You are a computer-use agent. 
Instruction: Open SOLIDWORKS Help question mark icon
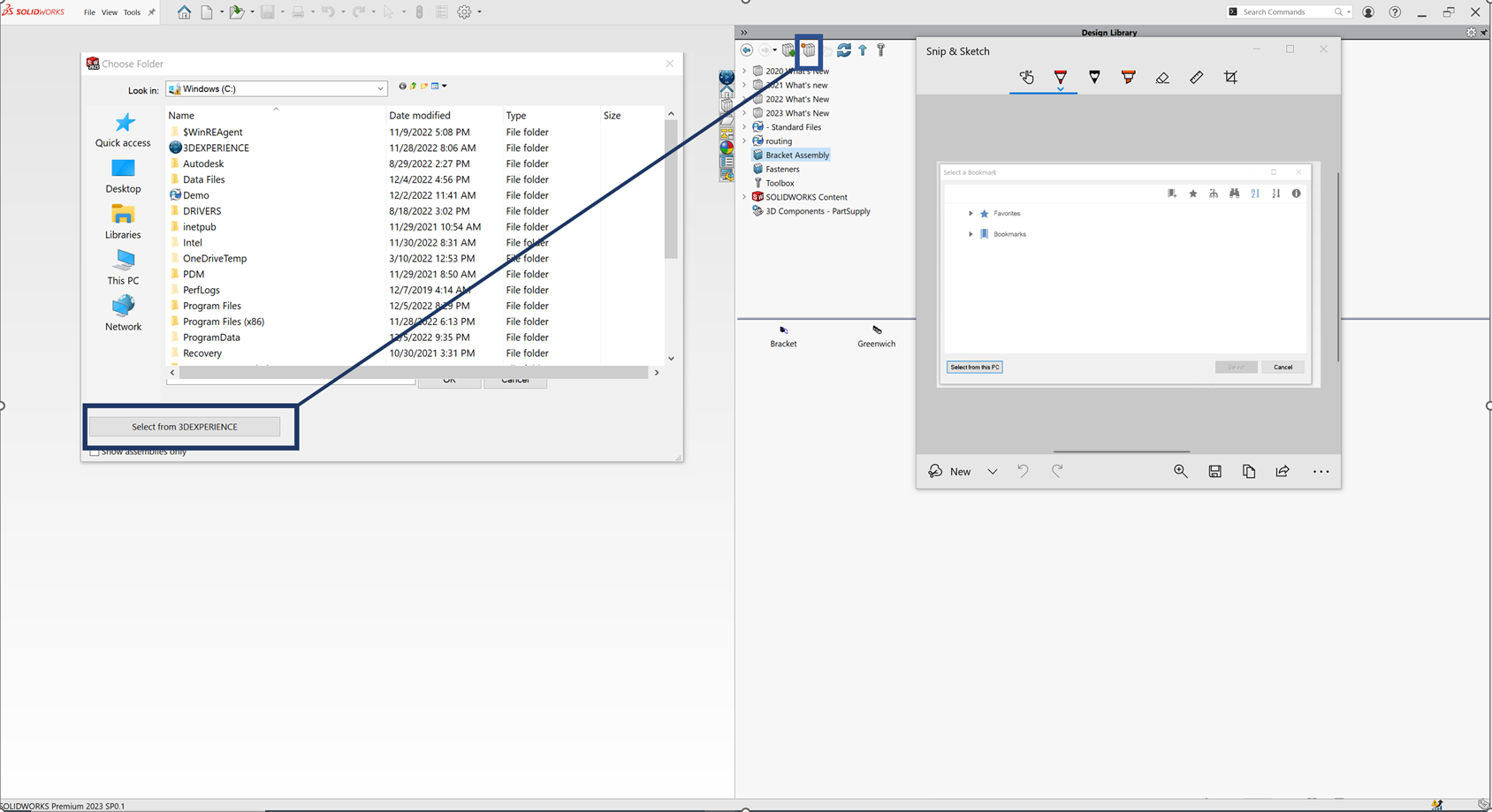click(1395, 12)
